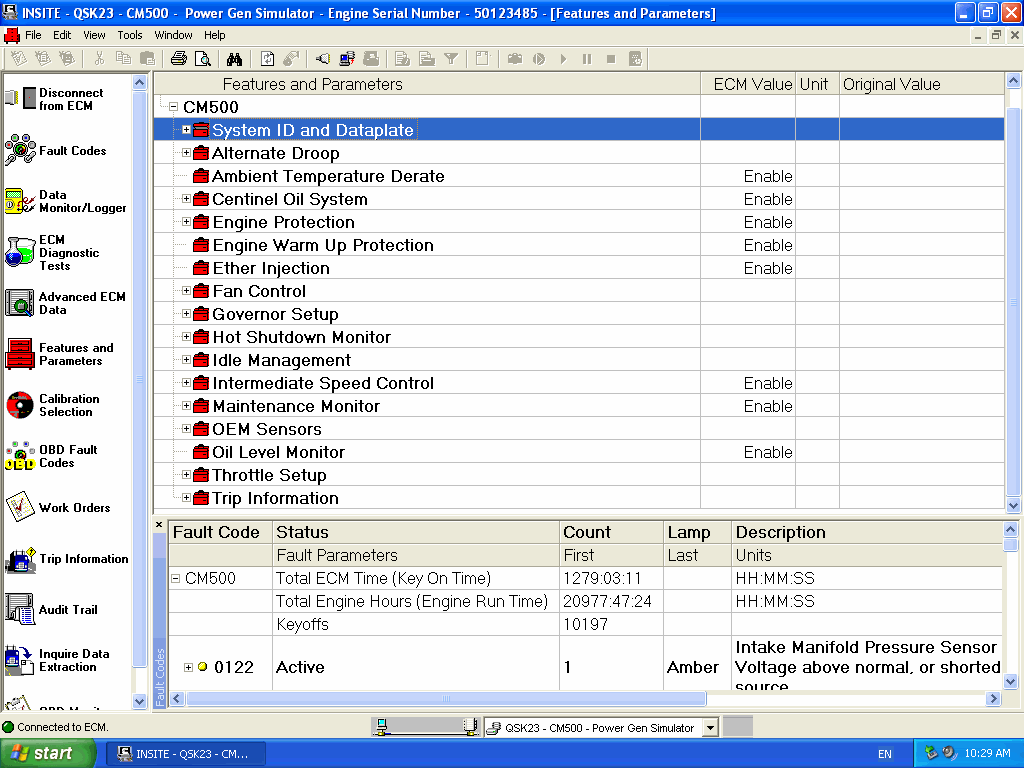Click the binoculars Find icon
Image resolution: width=1025 pixels, height=770 pixels.
234,59
